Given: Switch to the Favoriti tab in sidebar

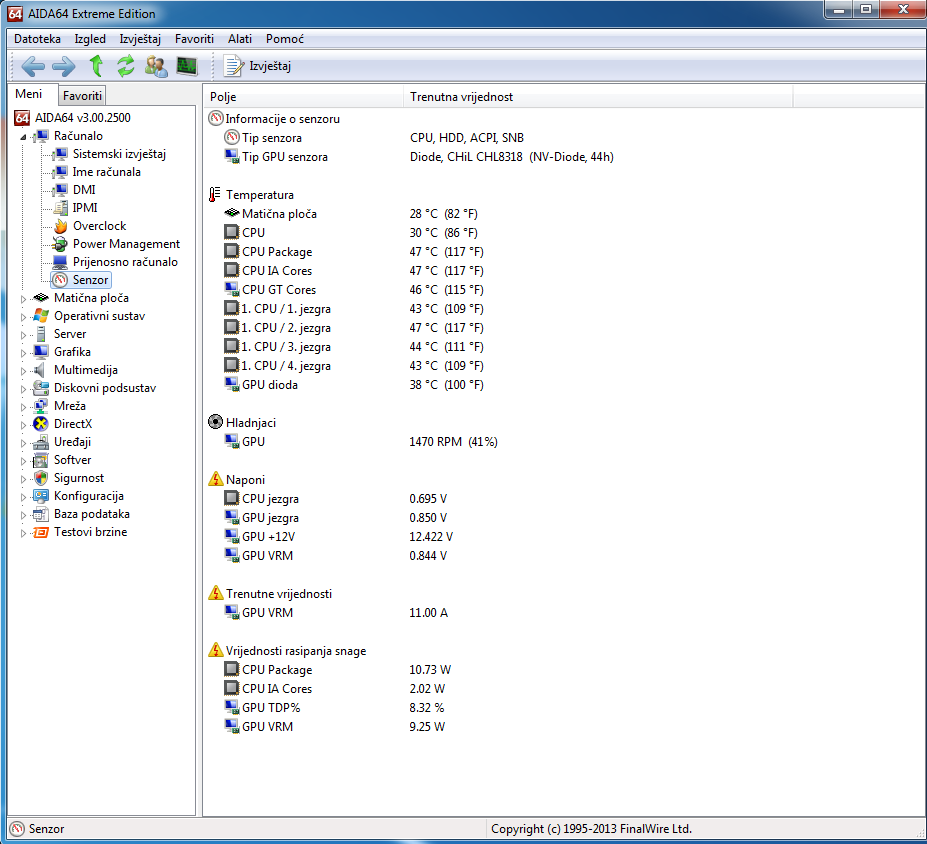Looking at the screenshot, I should [x=82, y=95].
